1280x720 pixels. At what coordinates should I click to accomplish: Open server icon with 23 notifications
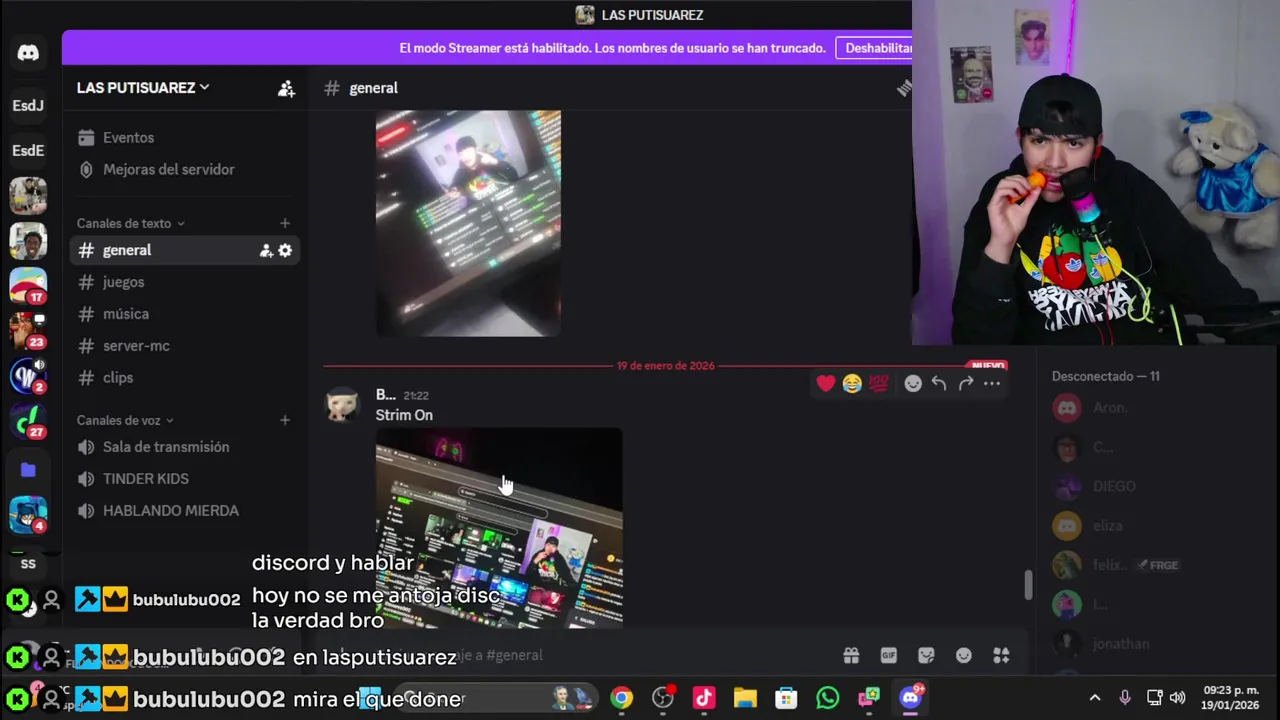(x=28, y=331)
